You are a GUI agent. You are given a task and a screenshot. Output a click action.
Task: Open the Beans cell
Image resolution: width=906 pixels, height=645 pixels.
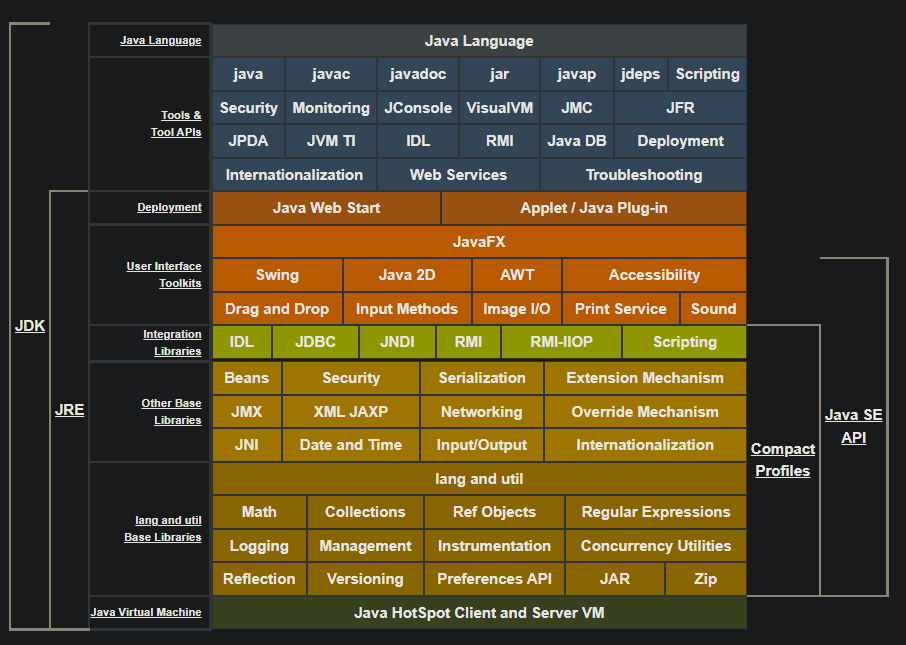(x=247, y=378)
